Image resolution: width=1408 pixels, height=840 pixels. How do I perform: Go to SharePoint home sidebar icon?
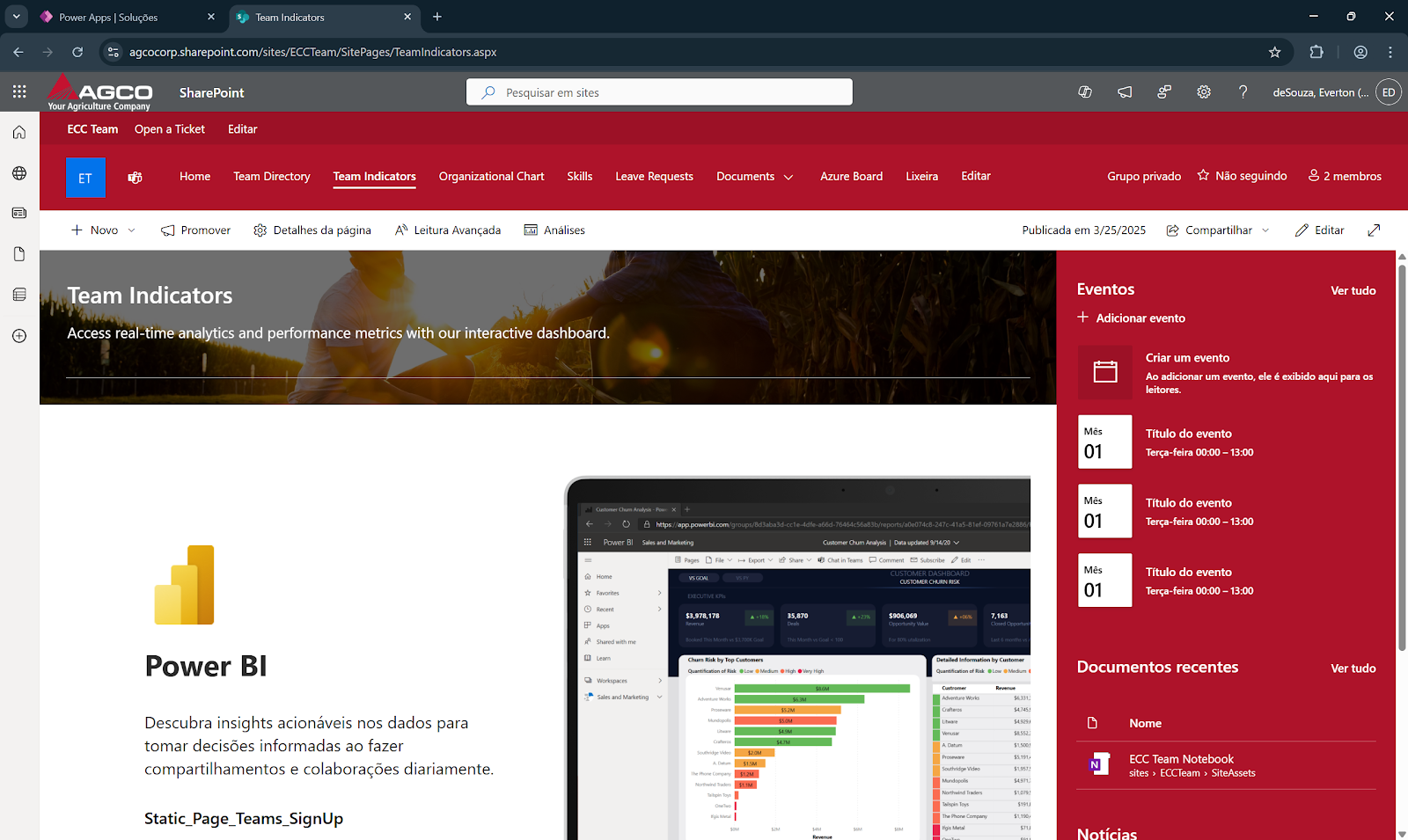[19, 132]
